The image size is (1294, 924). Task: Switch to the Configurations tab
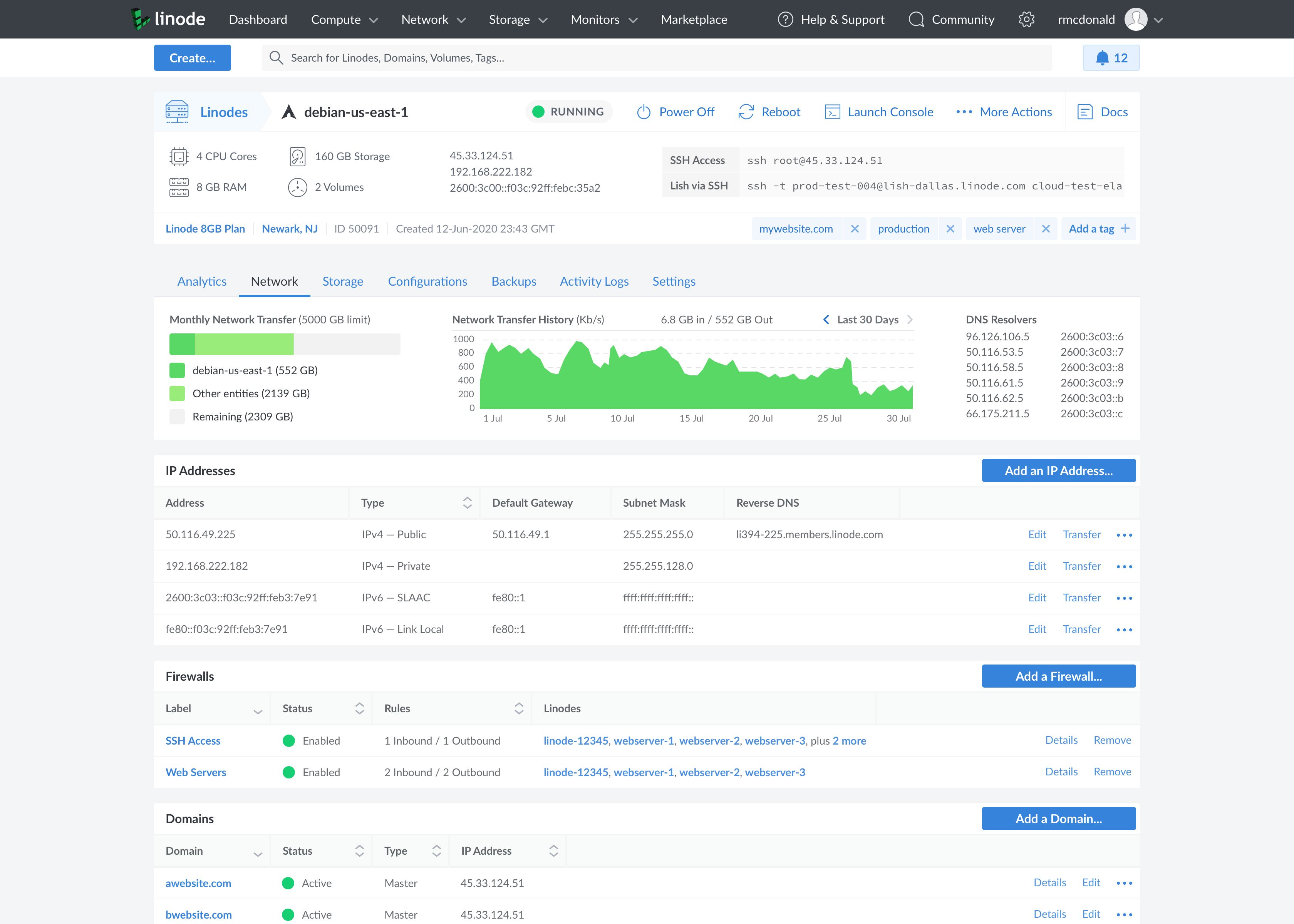pos(427,281)
